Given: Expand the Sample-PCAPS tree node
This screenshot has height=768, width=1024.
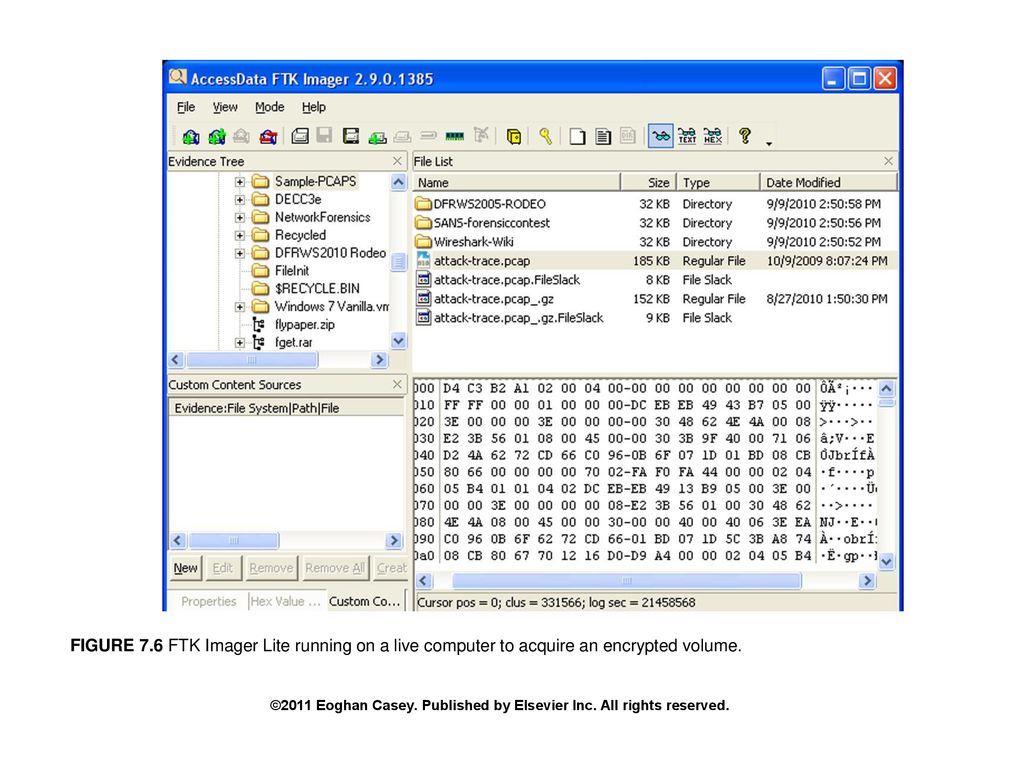Looking at the screenshot, I should (240, 182).
